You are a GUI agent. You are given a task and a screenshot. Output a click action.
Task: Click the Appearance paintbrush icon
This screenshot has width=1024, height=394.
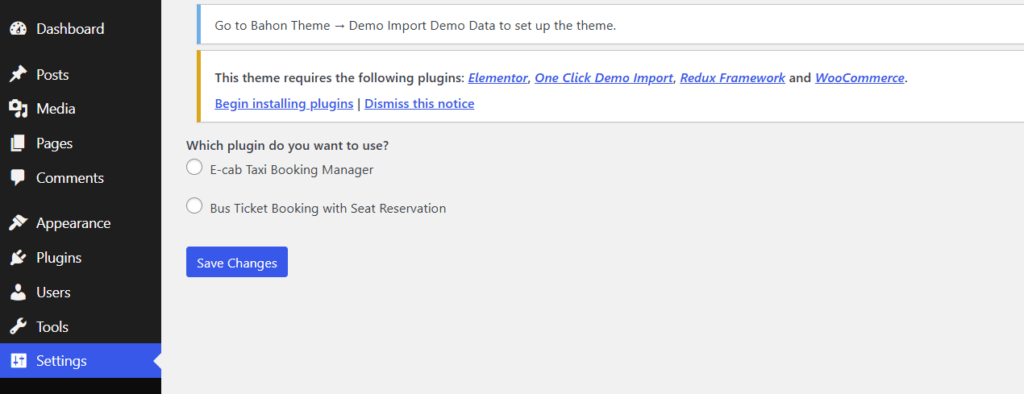18,223
